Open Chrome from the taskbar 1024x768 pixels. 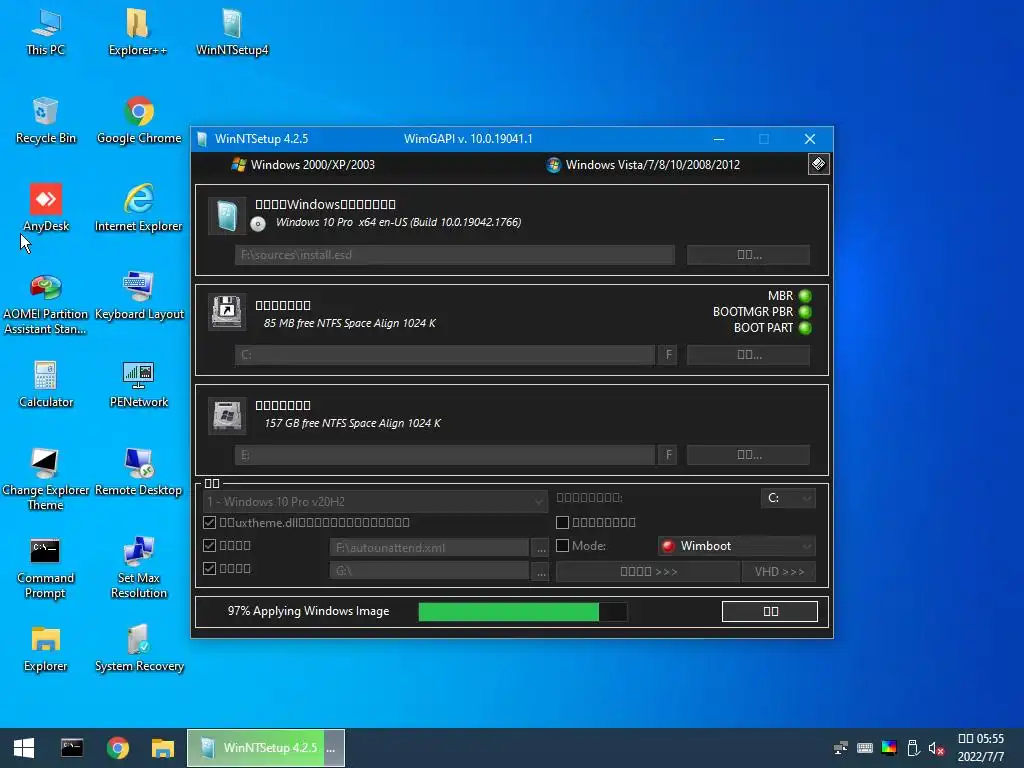(118, 748)
